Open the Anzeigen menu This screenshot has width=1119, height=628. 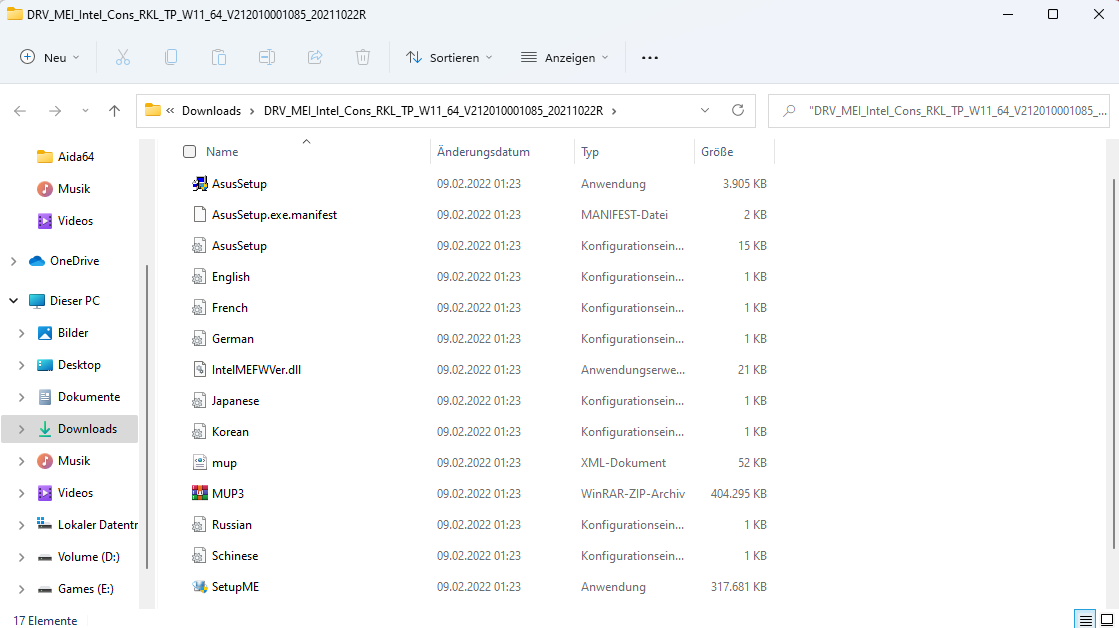pyautogui.click(x=564, y=58)
